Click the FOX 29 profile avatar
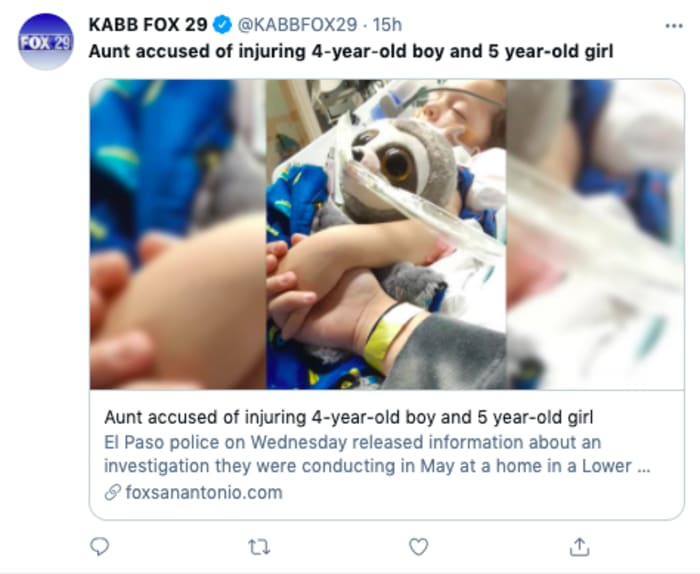This screenshot has height=574, width=700. coord(46,42)
